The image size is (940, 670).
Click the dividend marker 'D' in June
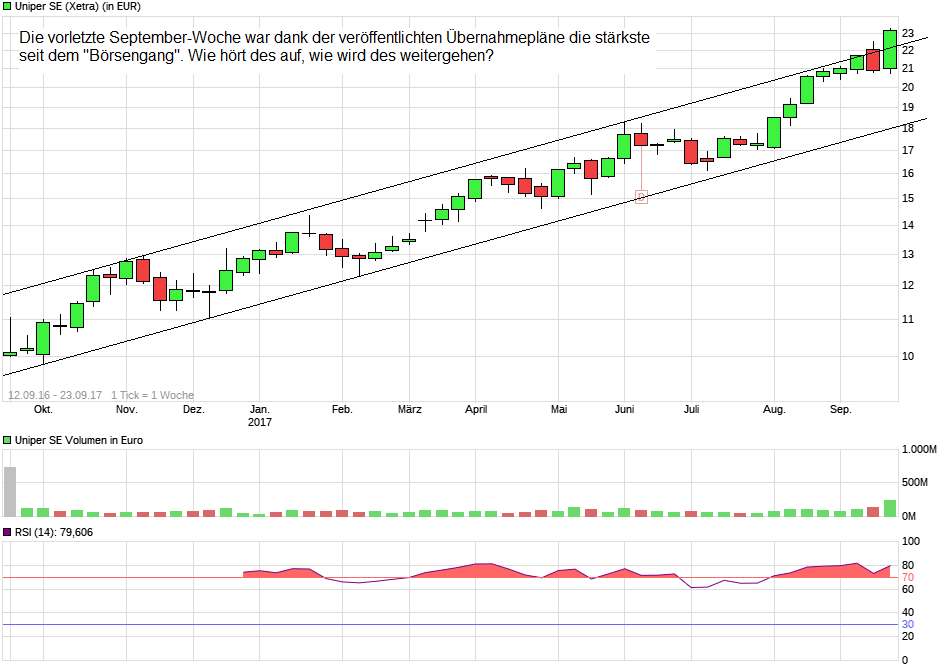pyautogui.click(x=641, y=197)
